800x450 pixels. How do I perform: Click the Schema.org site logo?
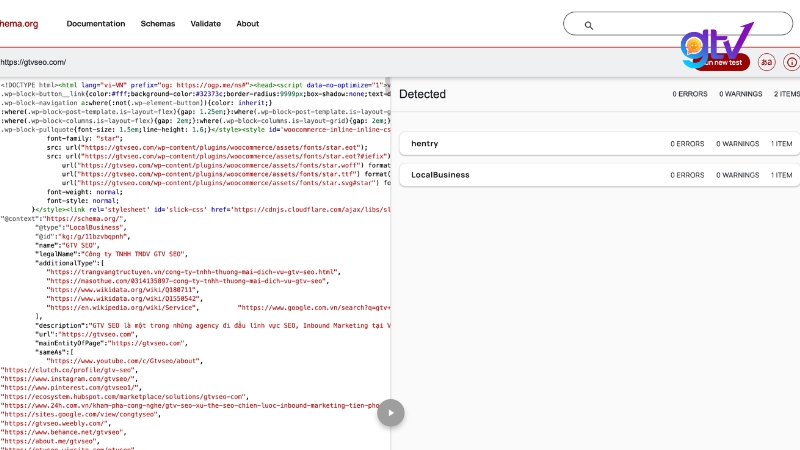20,23
